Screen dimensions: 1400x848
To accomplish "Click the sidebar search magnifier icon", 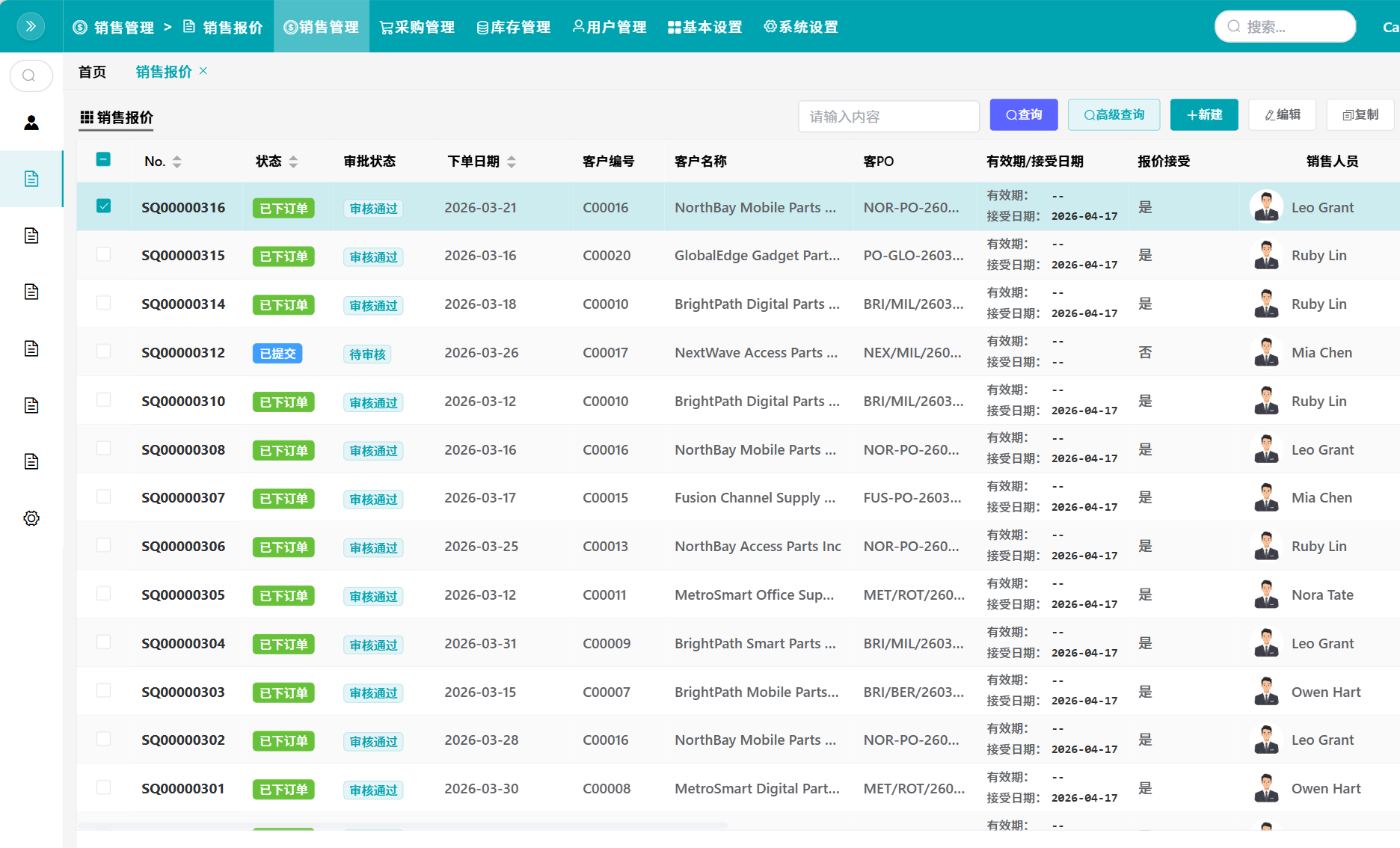I will click(31, 76).
